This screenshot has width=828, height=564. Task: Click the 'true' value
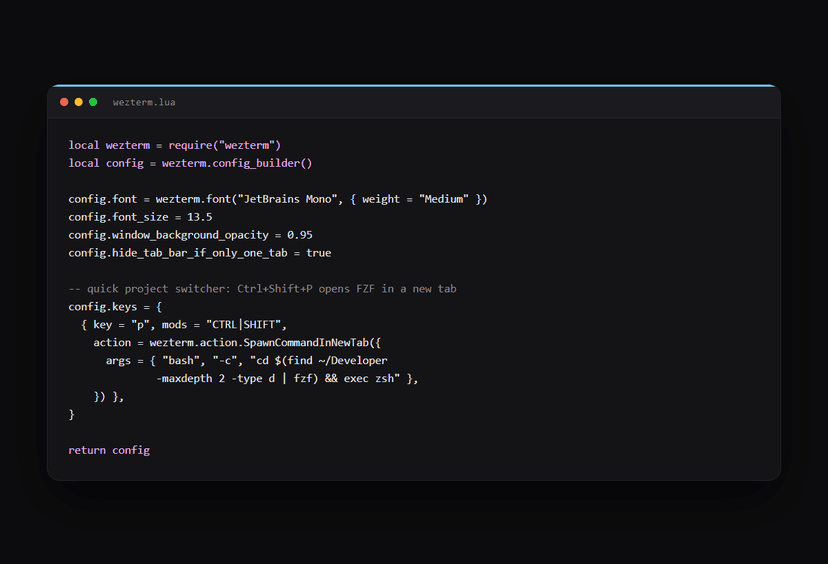click(318, 253)
